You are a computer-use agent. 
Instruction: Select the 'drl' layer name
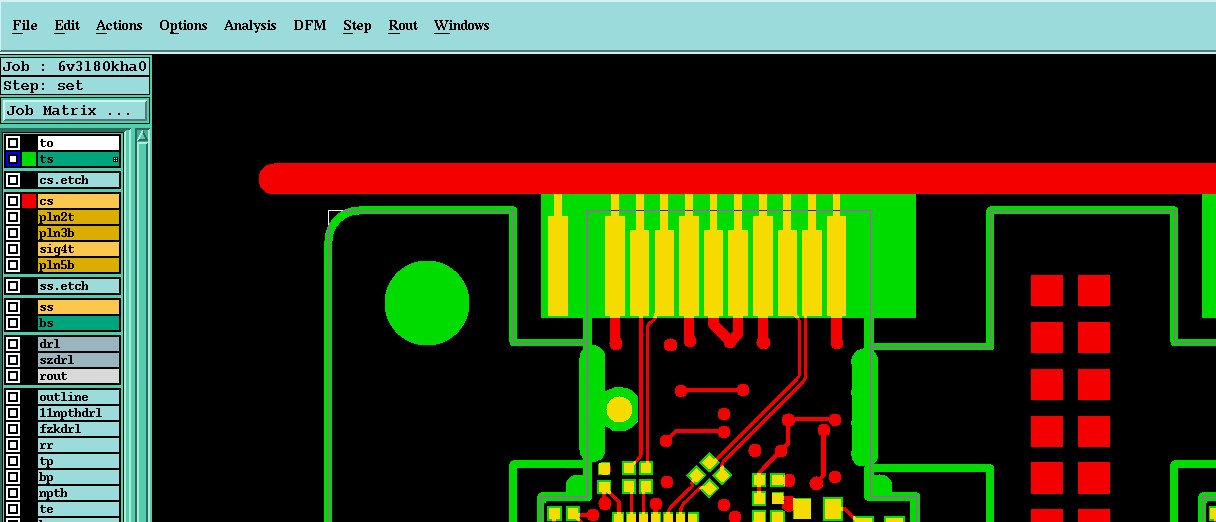(x=79, y=344)
